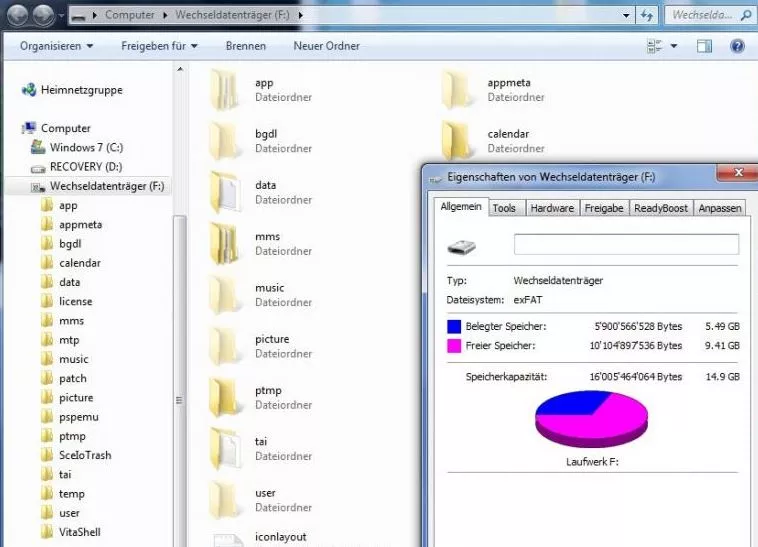This screenshot has height=547, width=758.
Task: Open the data folder icon in file list
Action: (226, 192)
